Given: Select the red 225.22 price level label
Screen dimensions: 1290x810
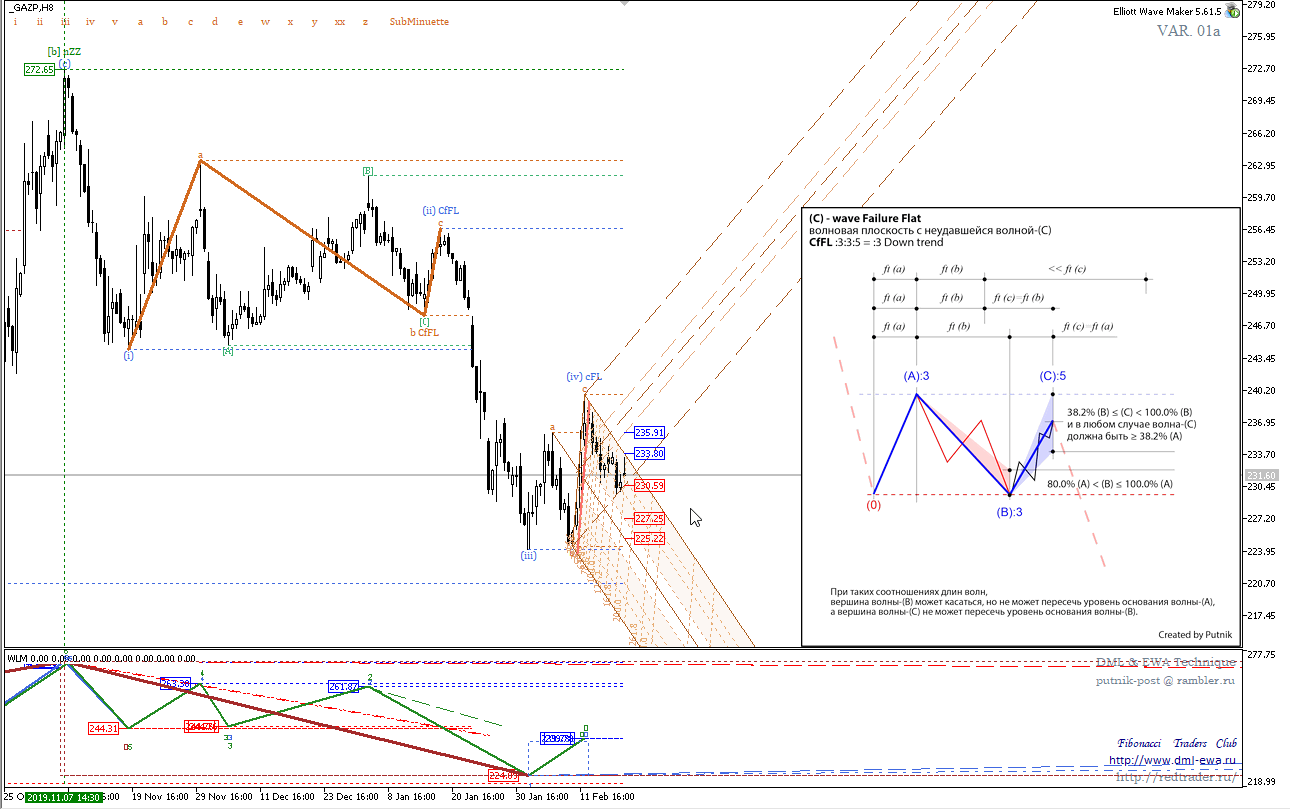Looking at the screenshot, I should point(649,538).
